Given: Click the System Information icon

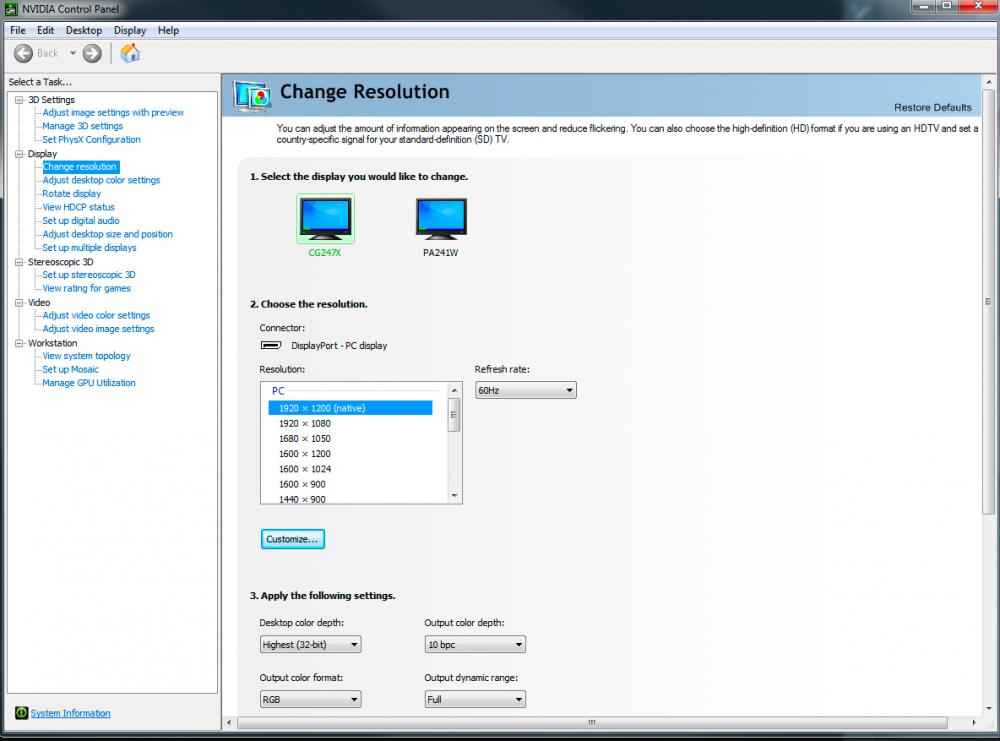Looking at the screenshot, I should [x=22, y=713].
